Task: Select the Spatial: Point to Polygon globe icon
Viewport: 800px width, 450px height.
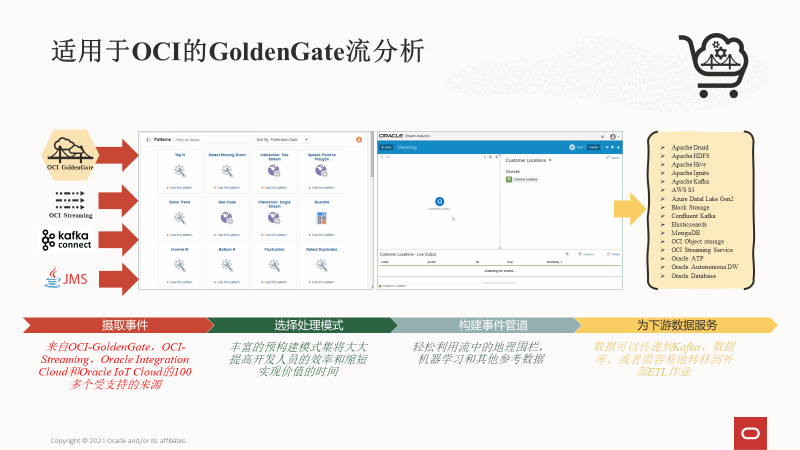Action: [321, 171]
